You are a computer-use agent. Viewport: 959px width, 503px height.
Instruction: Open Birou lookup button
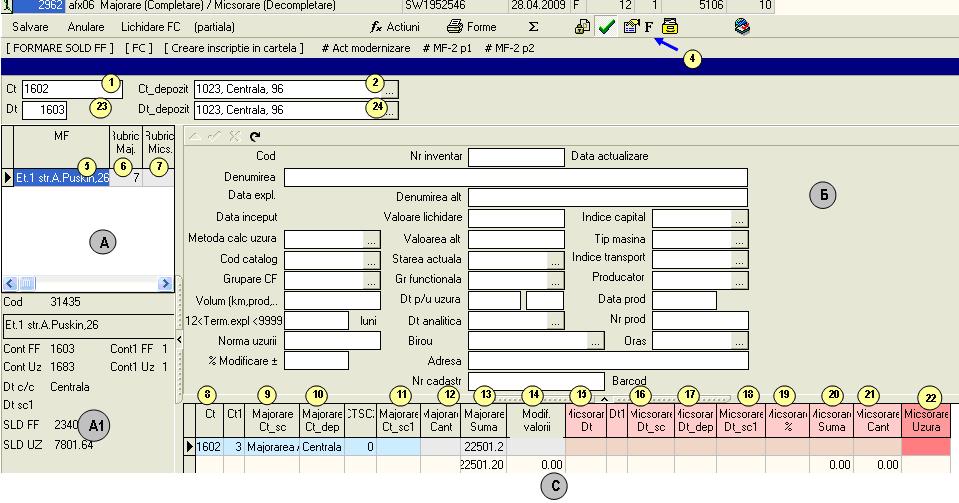pyautogui.click(x=596, y=341)
